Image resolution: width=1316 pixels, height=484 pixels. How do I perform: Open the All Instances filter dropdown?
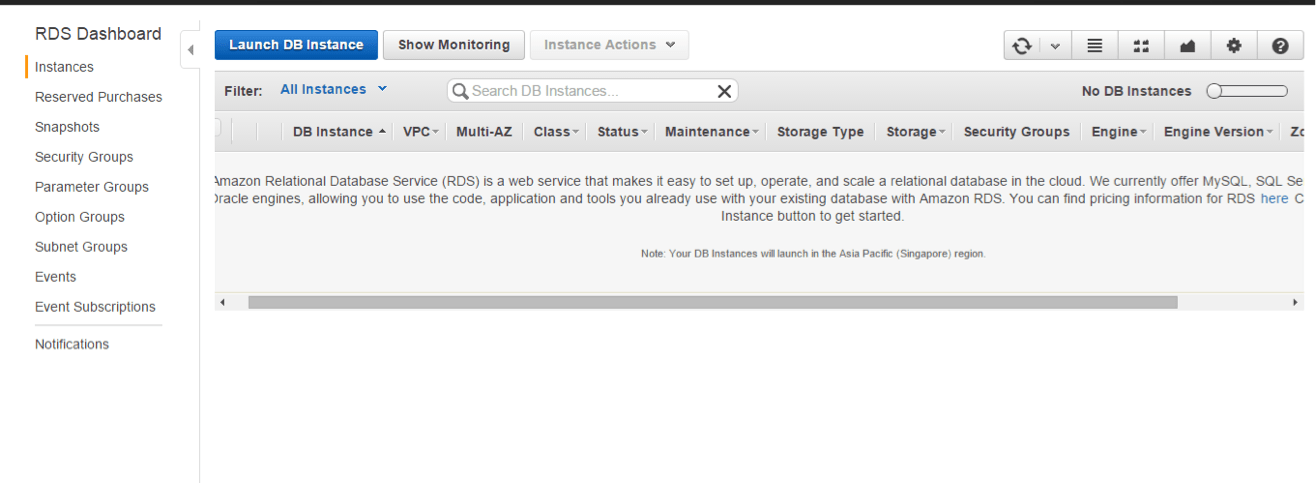click(x=333, y=89)
